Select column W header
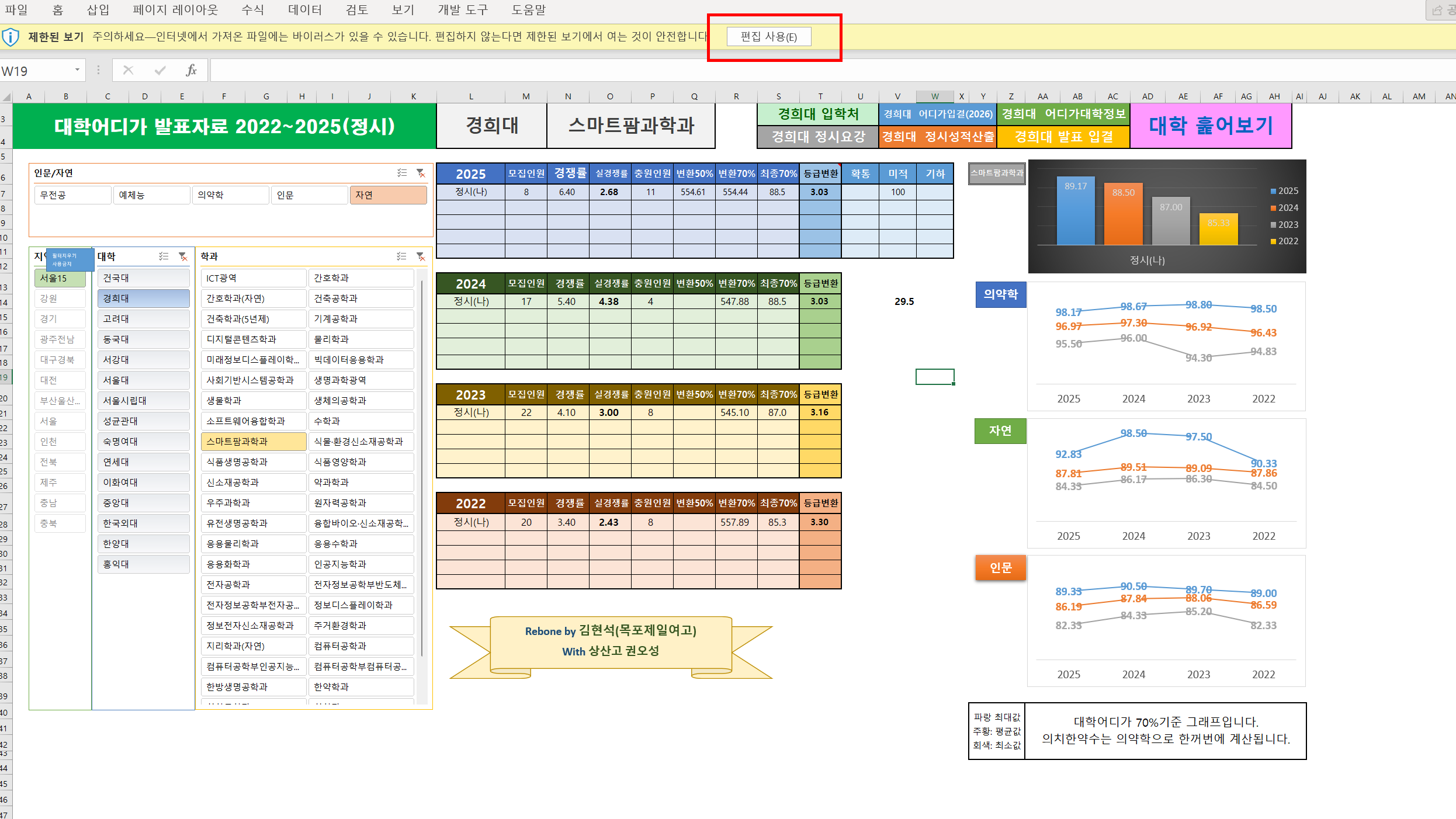Viewport: 1456px width, 819px height. (934, 96)
